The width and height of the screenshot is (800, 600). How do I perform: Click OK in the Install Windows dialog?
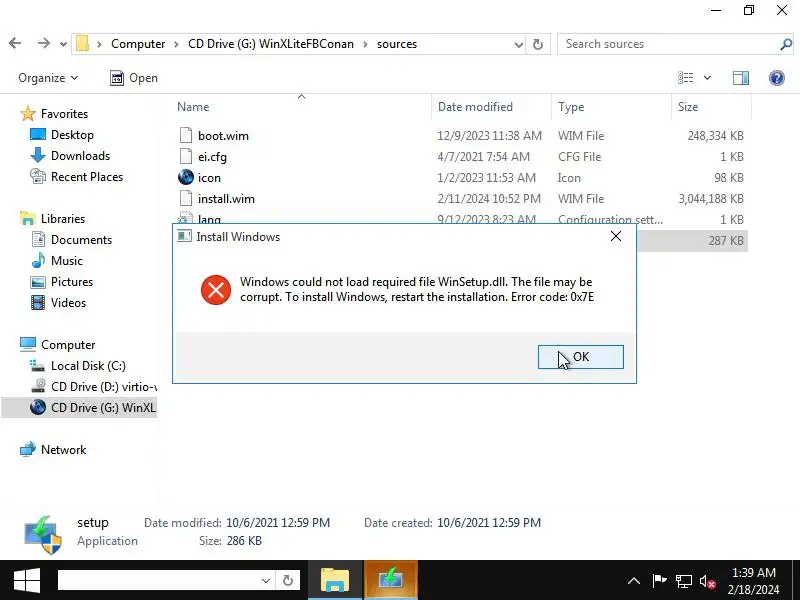(581, 357)
